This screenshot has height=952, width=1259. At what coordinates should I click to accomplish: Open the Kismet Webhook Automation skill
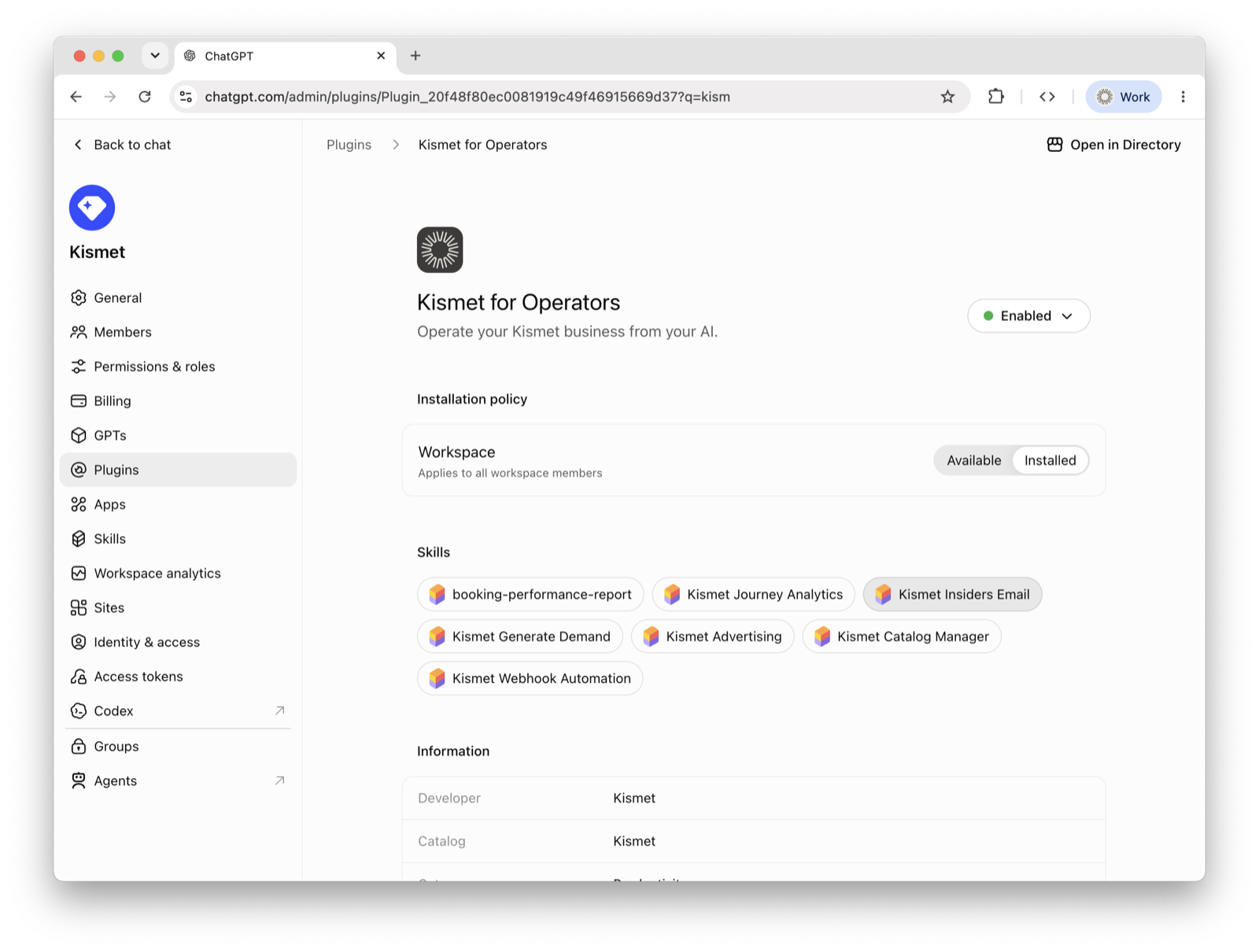530,678
